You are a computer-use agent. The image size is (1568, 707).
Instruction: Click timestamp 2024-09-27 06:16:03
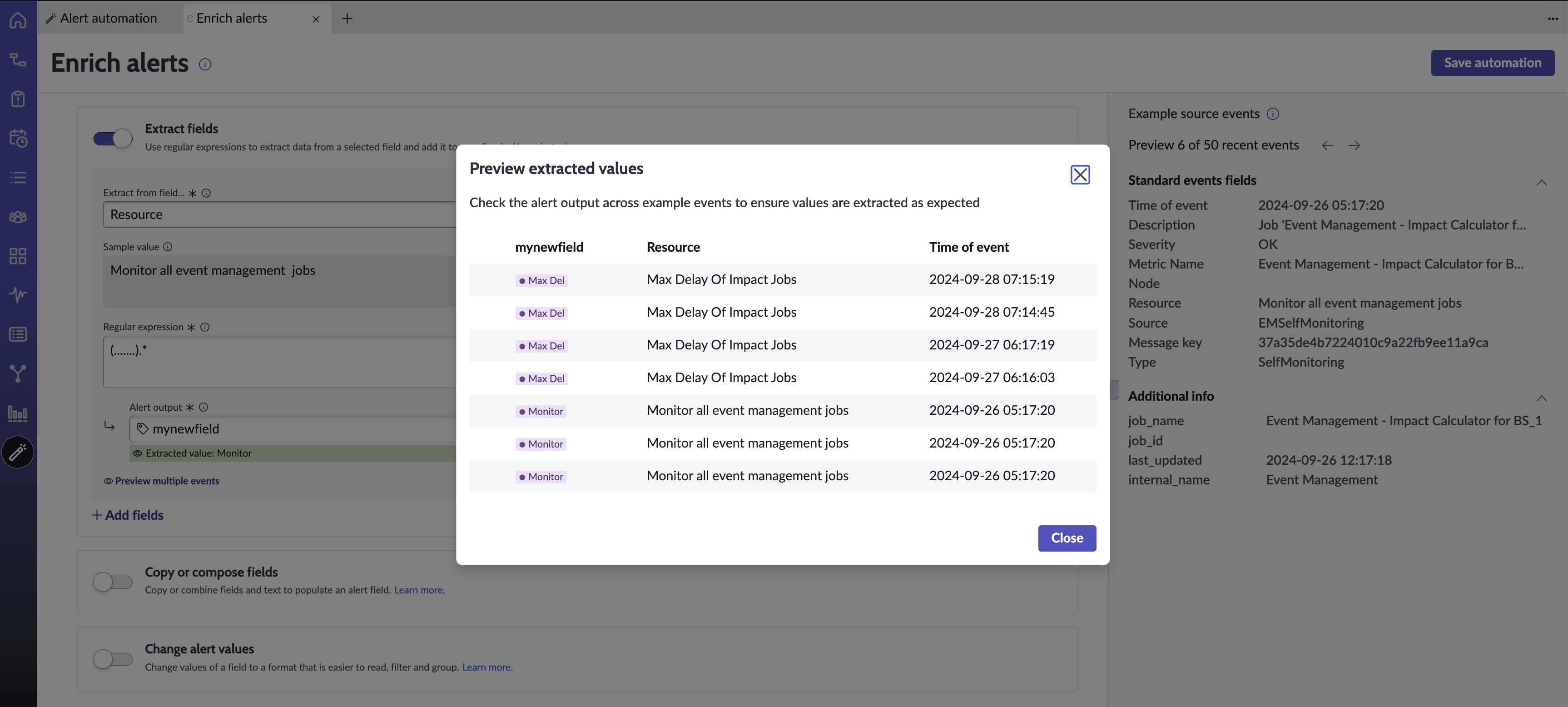[992, 378]
